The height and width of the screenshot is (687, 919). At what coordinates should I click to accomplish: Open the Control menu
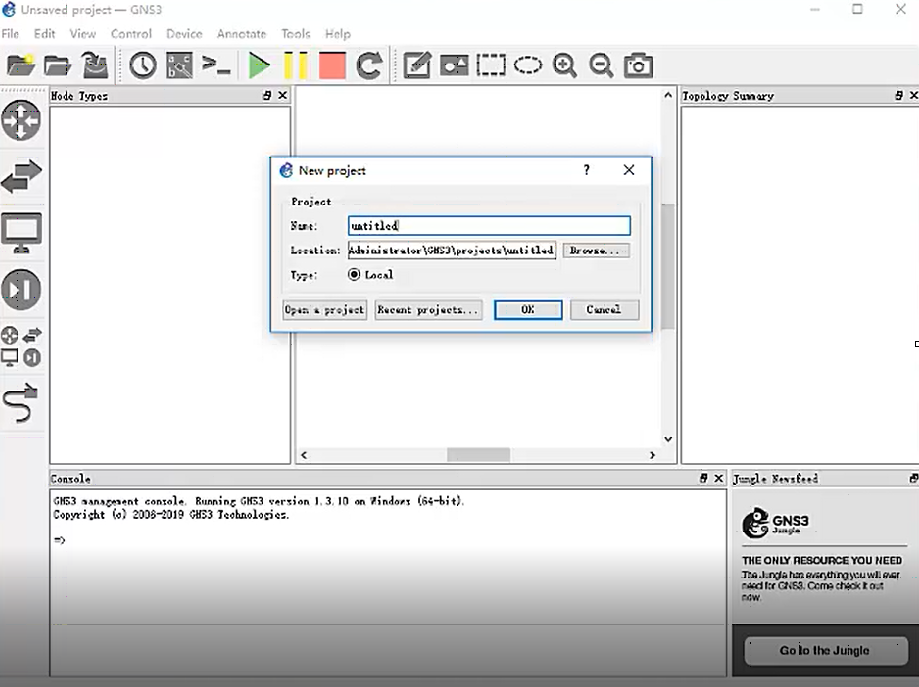coord(131,34)
